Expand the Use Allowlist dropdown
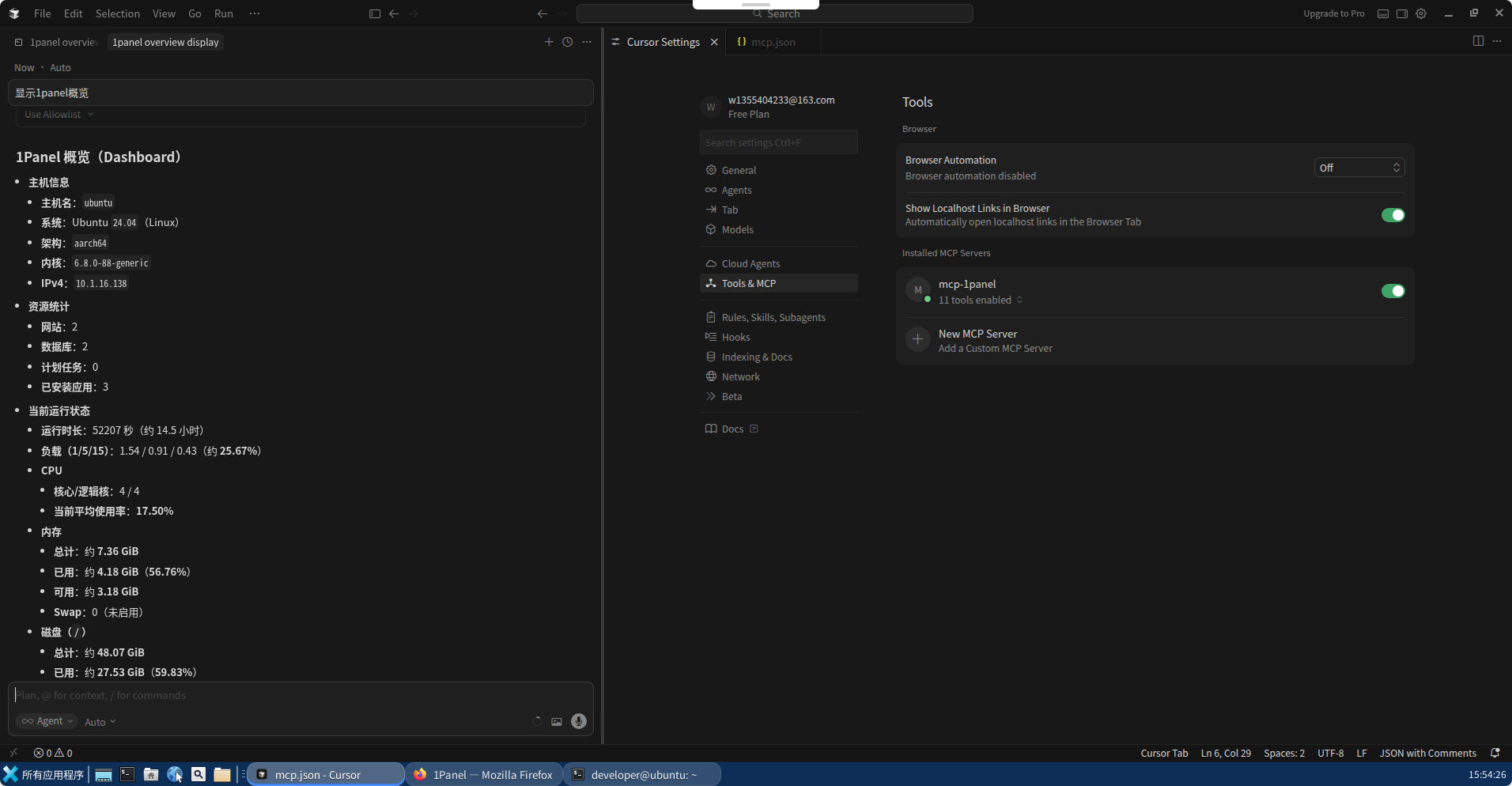1512x786 pixels. pos(59,115)
